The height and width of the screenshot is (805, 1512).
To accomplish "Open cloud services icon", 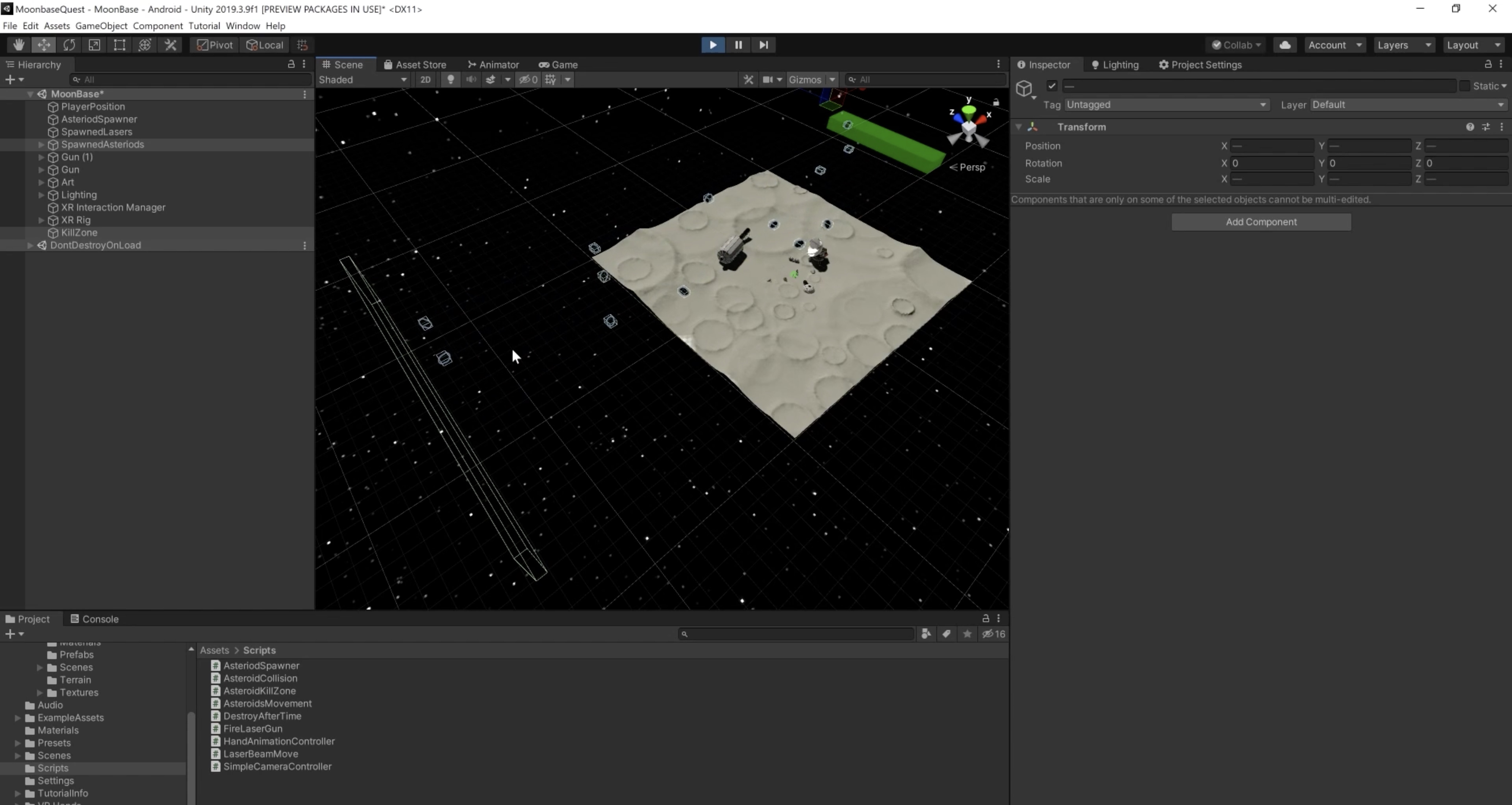I will click(1285, 45).
